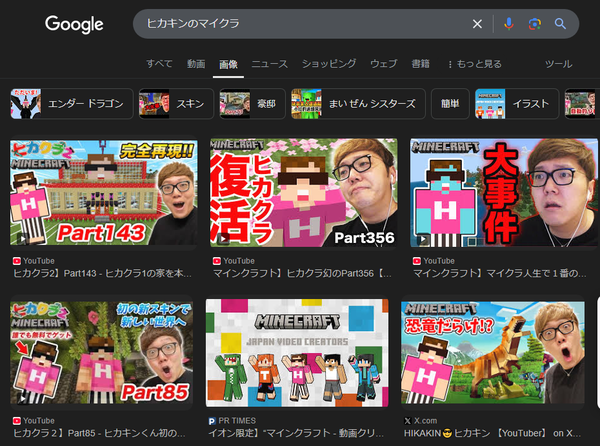600x446 pixels.
Task: Click YouTube source icon under 大事件 result
Action: click(417, 261)
